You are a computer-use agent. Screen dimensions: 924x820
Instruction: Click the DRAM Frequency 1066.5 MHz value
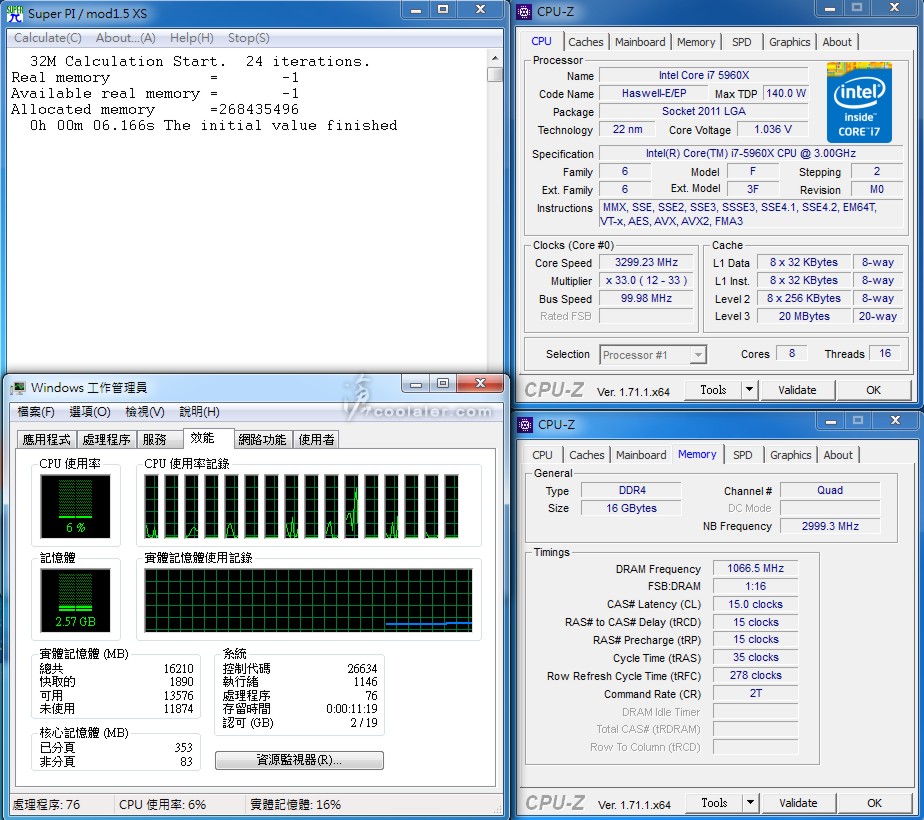(755, 568)
